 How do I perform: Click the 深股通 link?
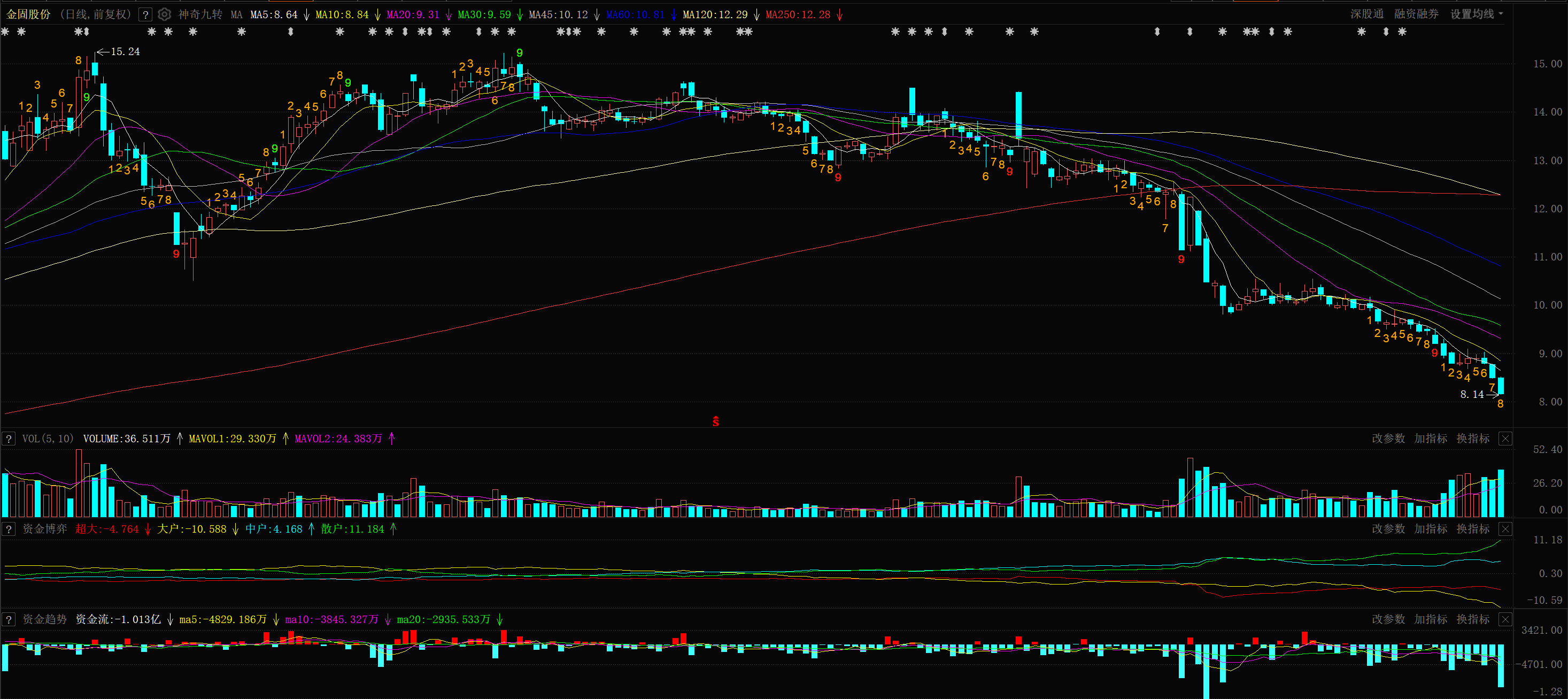tap(1366, 14)
